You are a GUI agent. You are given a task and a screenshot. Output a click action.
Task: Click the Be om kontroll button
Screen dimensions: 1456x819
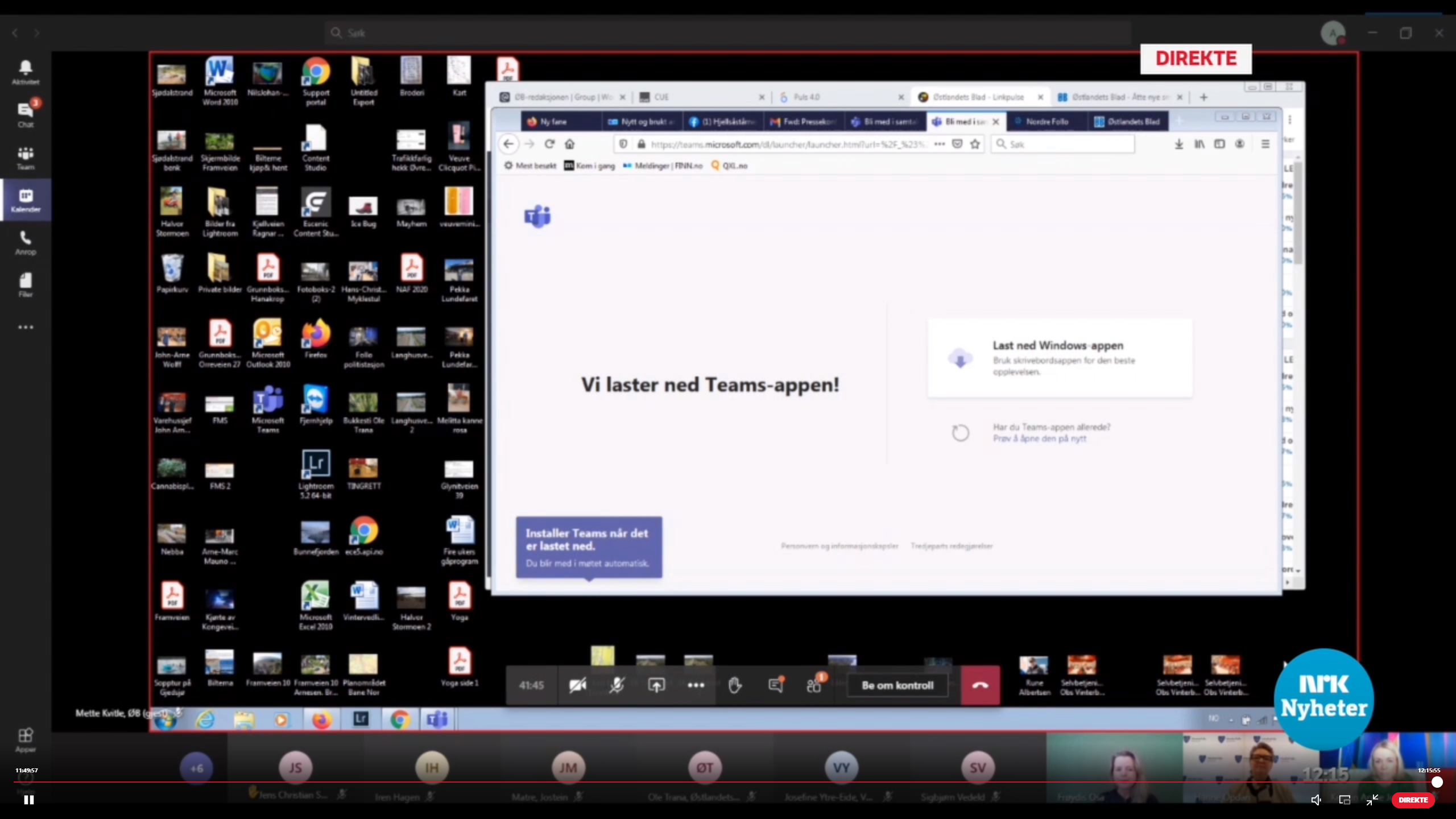coord(897,685)
